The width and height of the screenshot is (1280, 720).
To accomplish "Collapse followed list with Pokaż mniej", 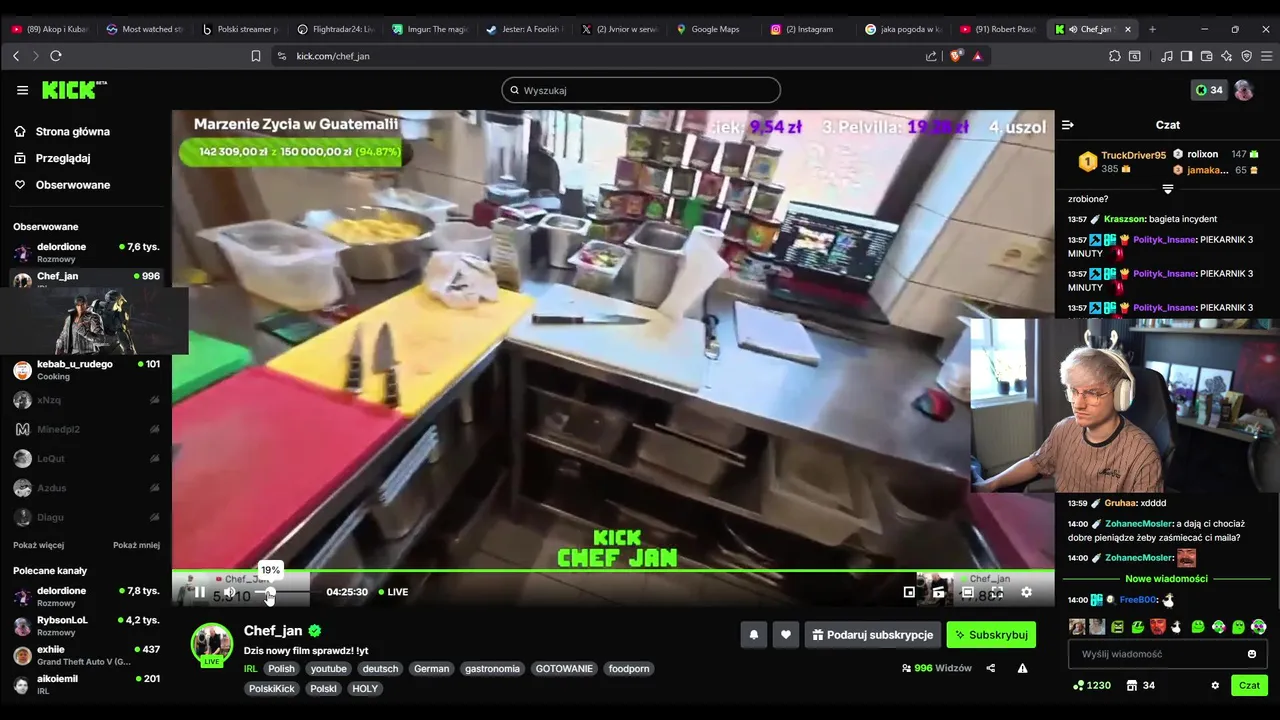I will point(136,545).
